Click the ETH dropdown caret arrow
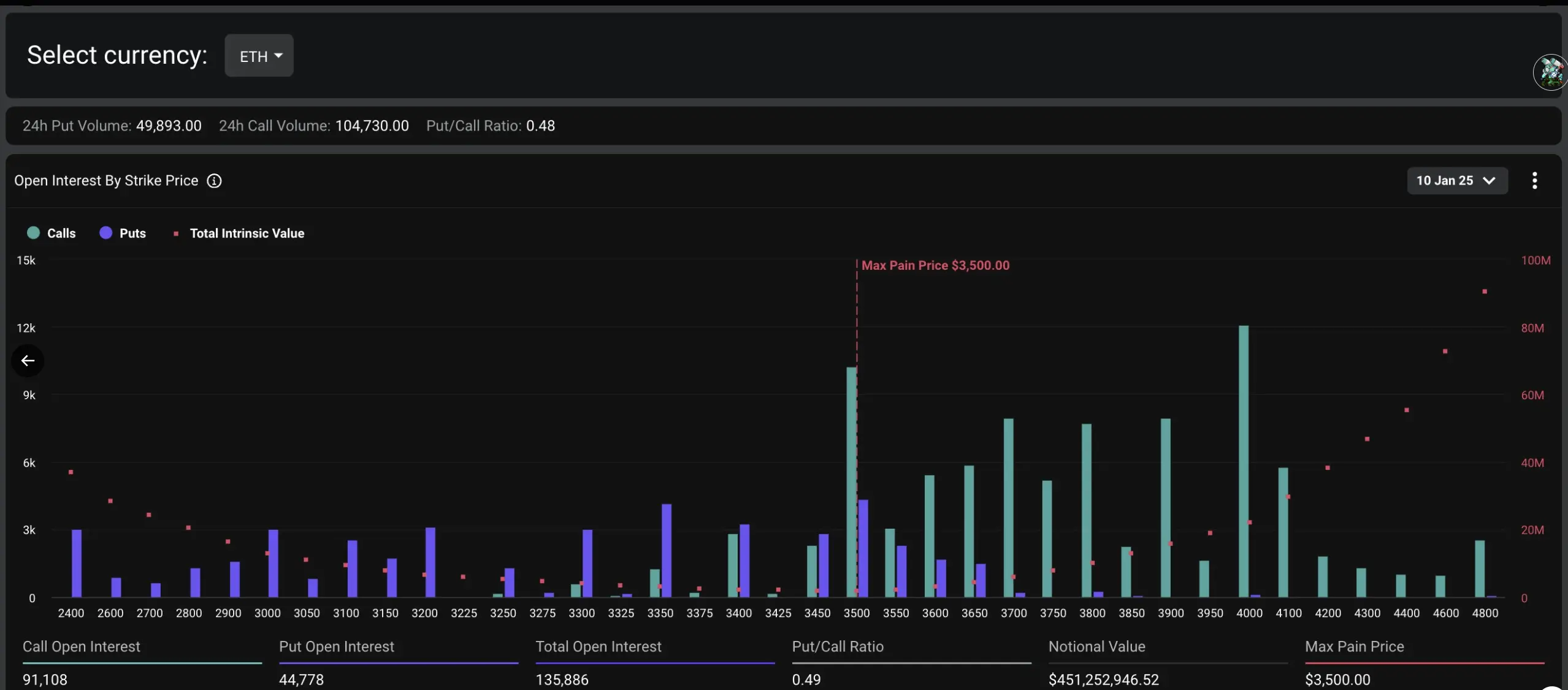Screen dimensions: 1568x690 click(x=278, y=56)
